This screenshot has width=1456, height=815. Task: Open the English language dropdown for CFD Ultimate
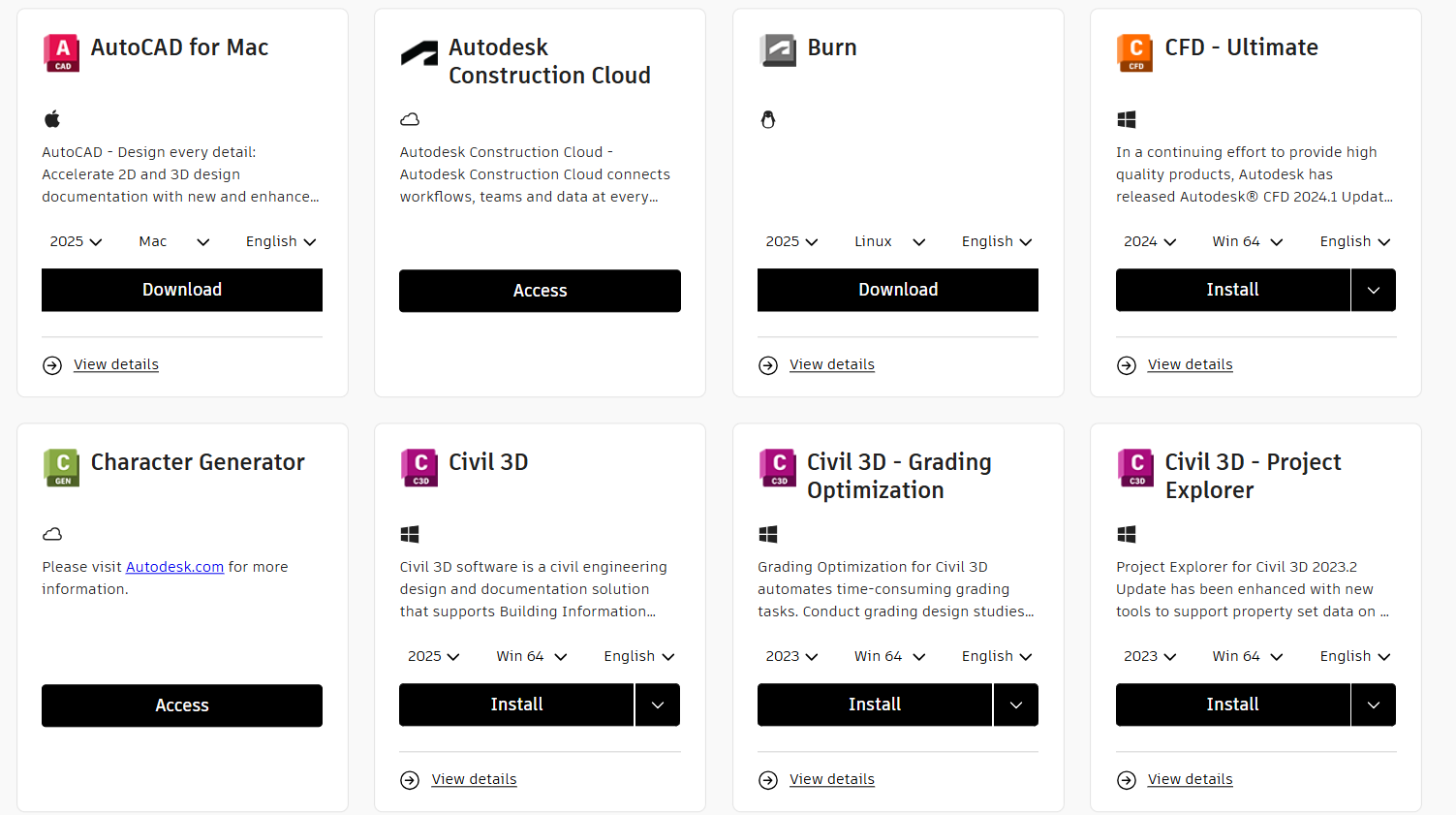point(1354,241)
